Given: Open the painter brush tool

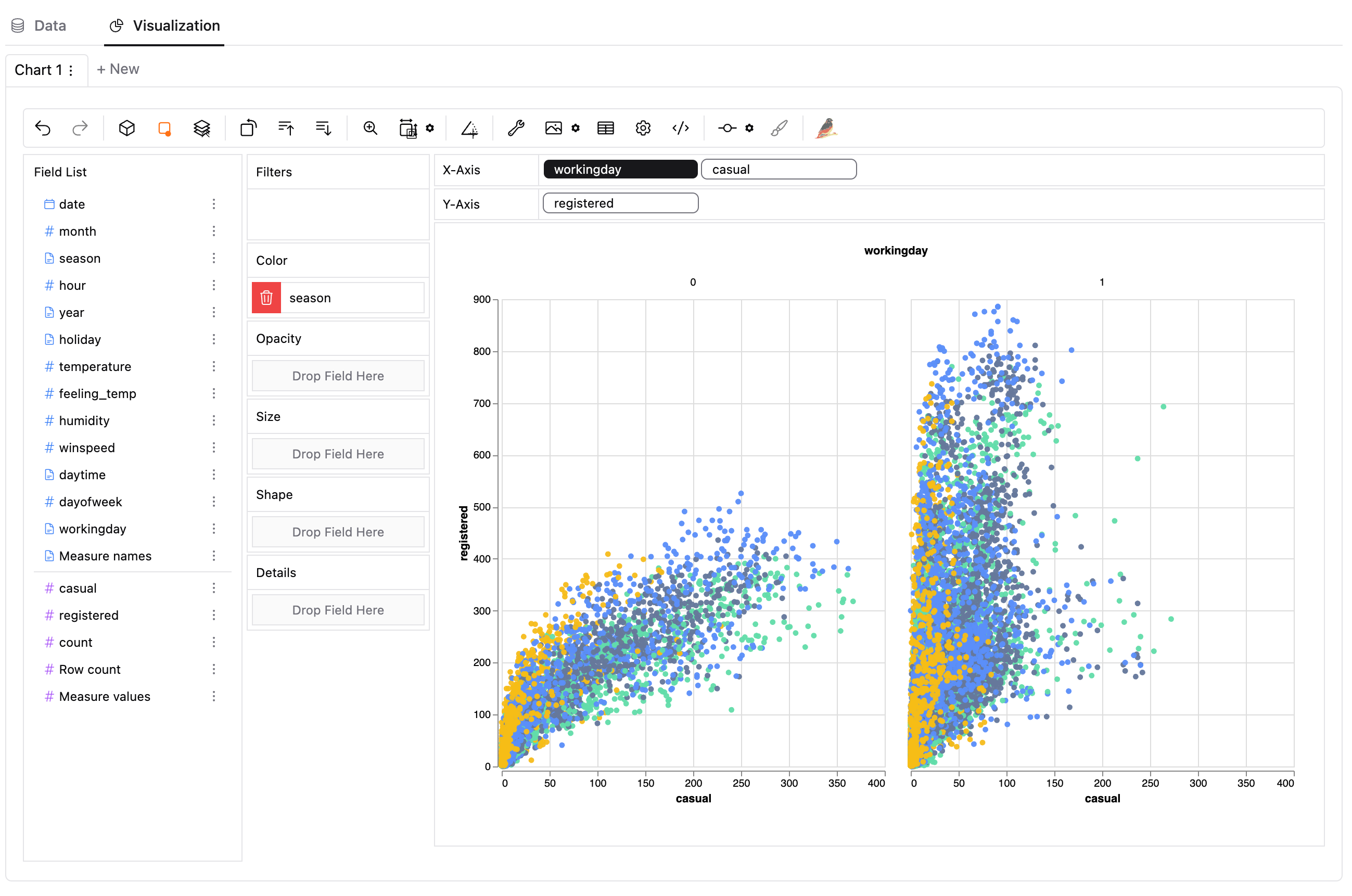Looking at the screenshot, I should coord(780,128).
